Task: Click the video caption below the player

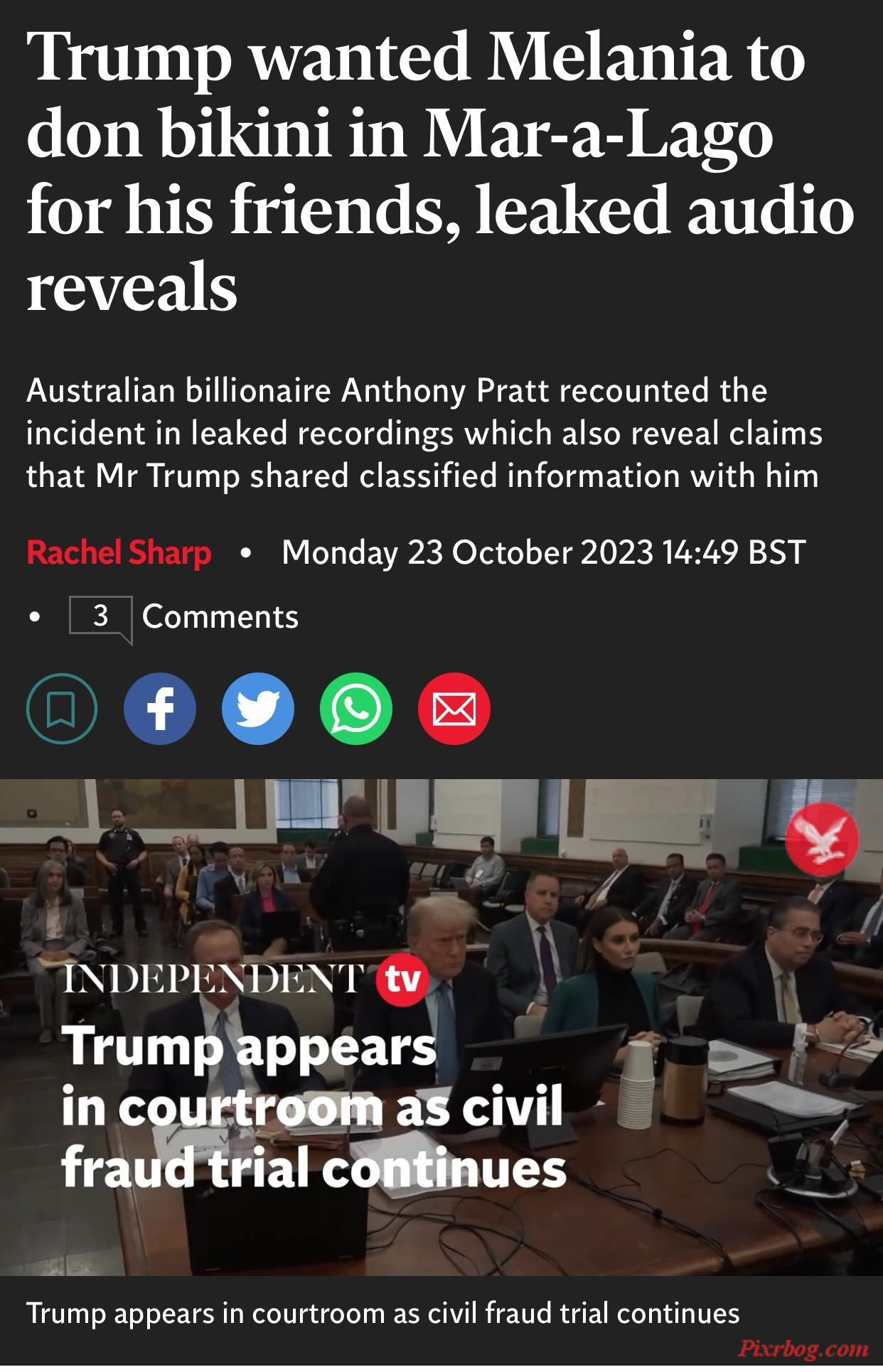Action: [383, 1313]
